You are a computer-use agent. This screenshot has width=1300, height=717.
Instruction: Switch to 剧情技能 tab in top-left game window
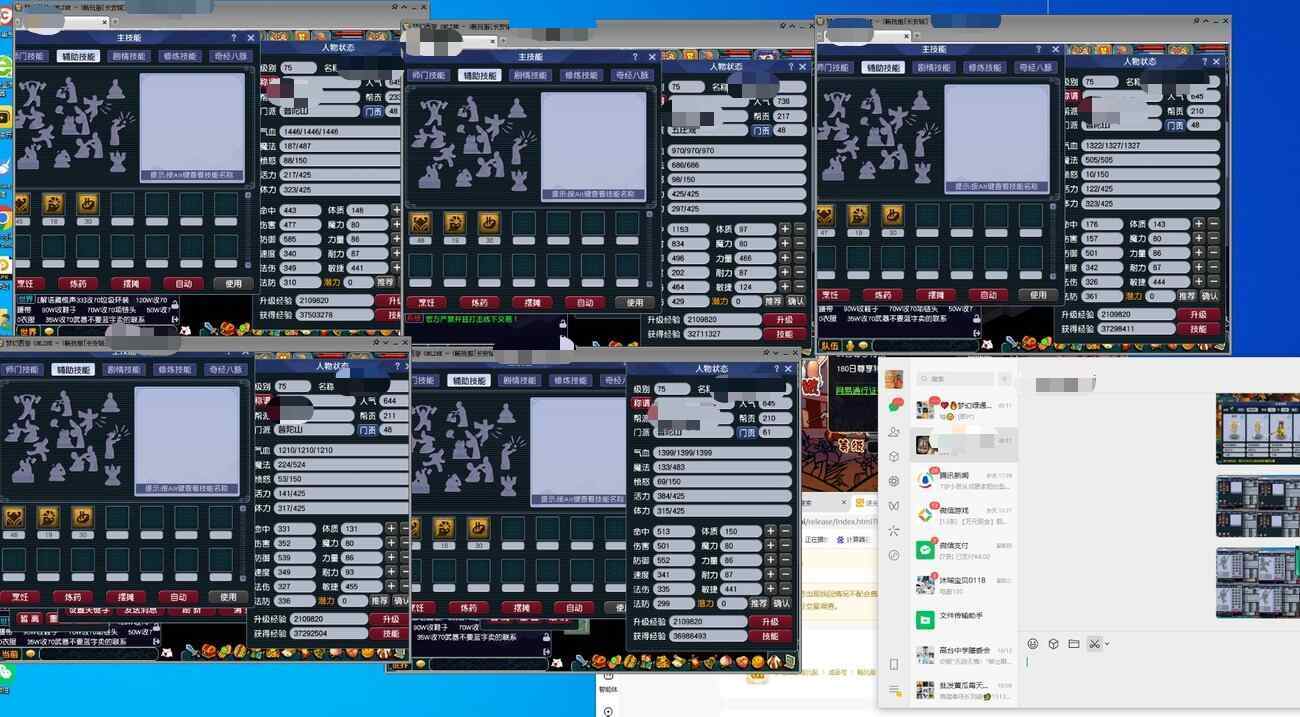coord(127,57)
